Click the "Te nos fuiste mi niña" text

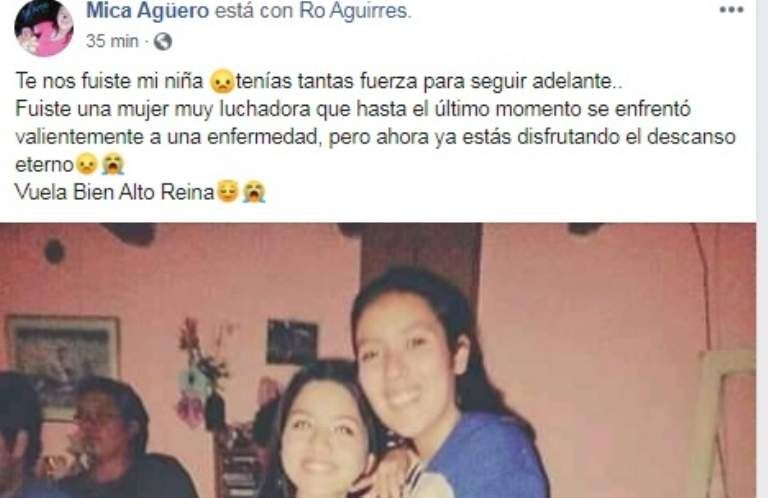point(110,81)
